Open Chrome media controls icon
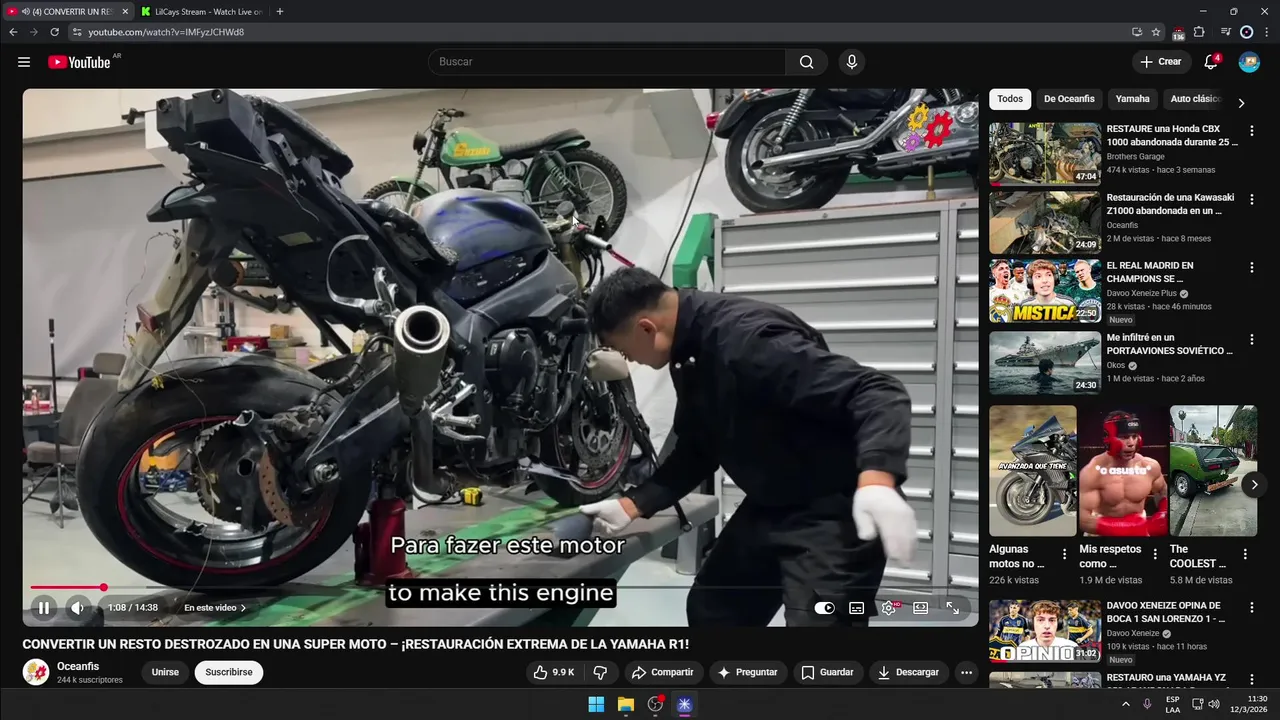Image resolution: width=1280 pixels, height=720 pixels. point(1226,32)
